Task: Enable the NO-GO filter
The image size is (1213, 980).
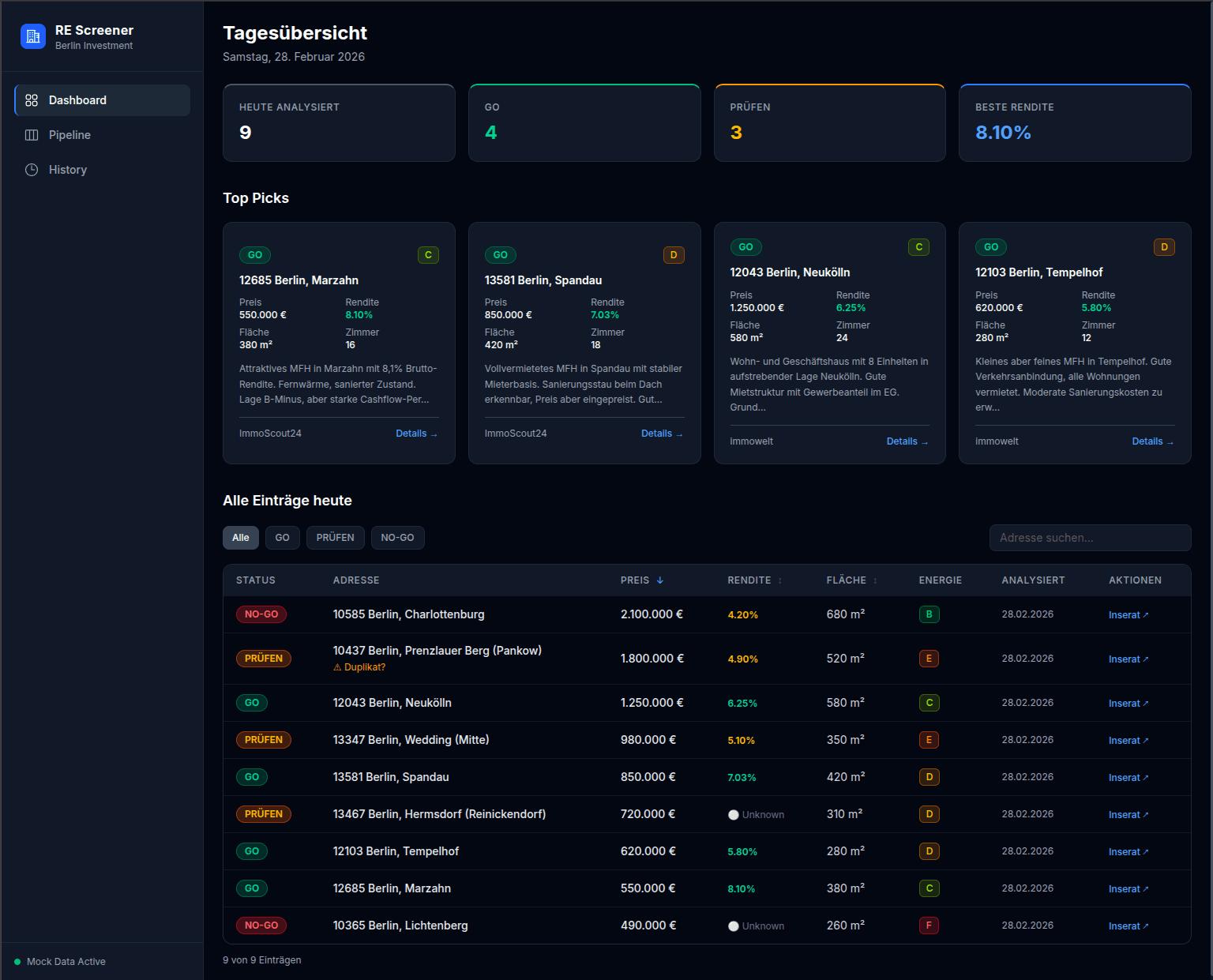Action: pyautogui.click(x=397, y=538)
